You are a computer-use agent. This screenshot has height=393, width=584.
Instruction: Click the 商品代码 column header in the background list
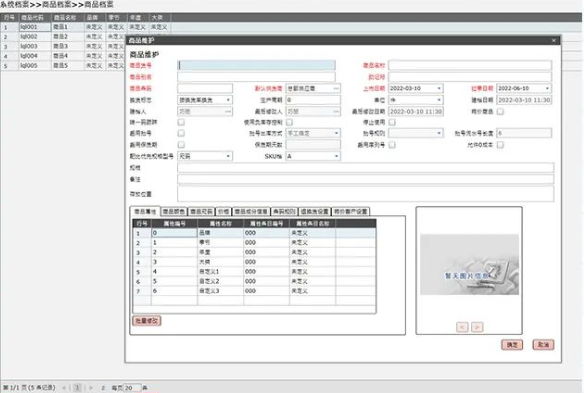coord(34,18)
